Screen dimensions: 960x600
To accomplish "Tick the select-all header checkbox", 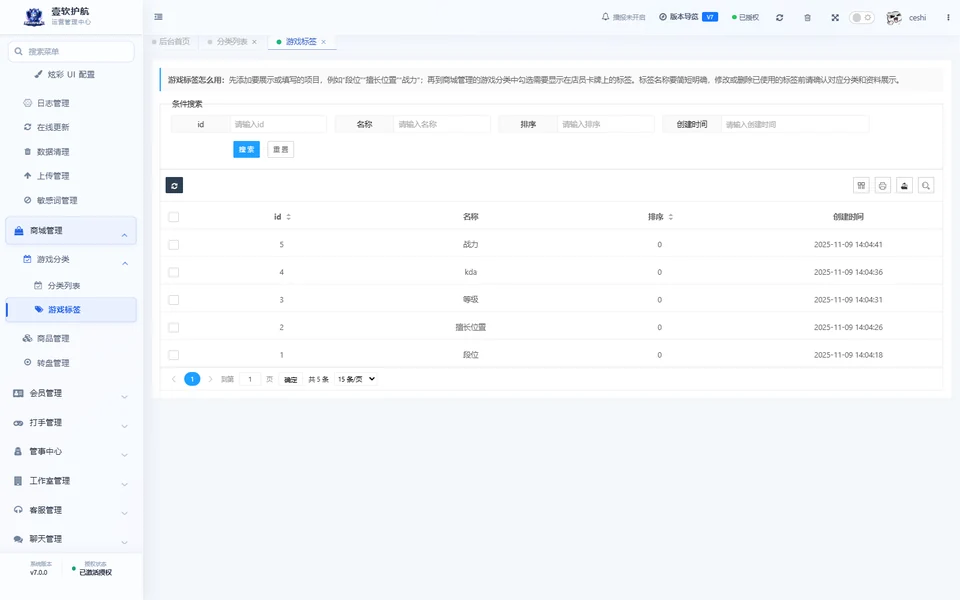I will (x=174, y=217).
